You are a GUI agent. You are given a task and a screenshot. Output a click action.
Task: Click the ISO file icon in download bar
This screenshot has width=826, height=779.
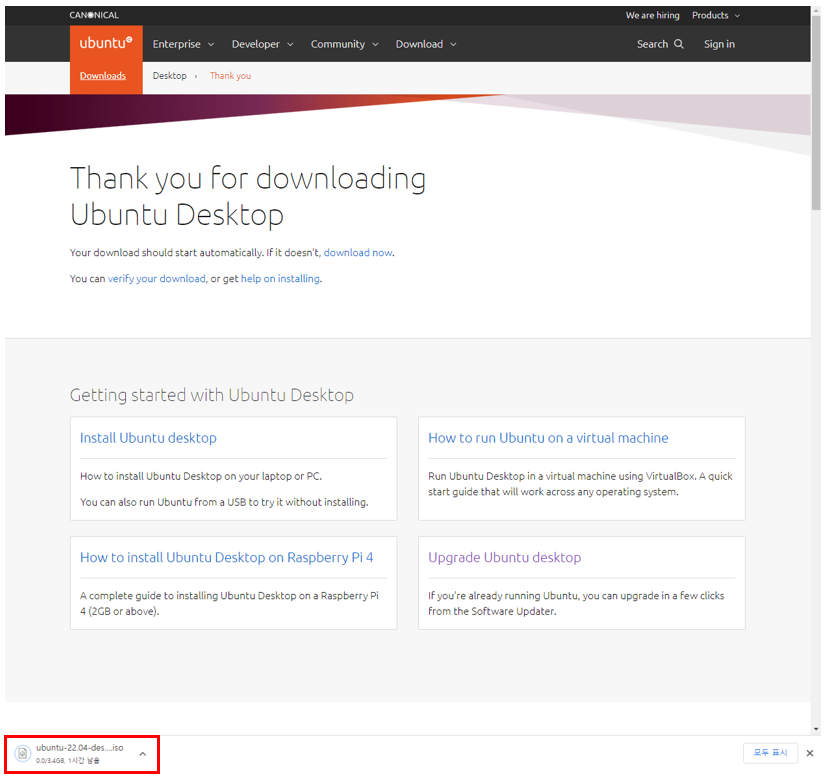tap(23, 754)
